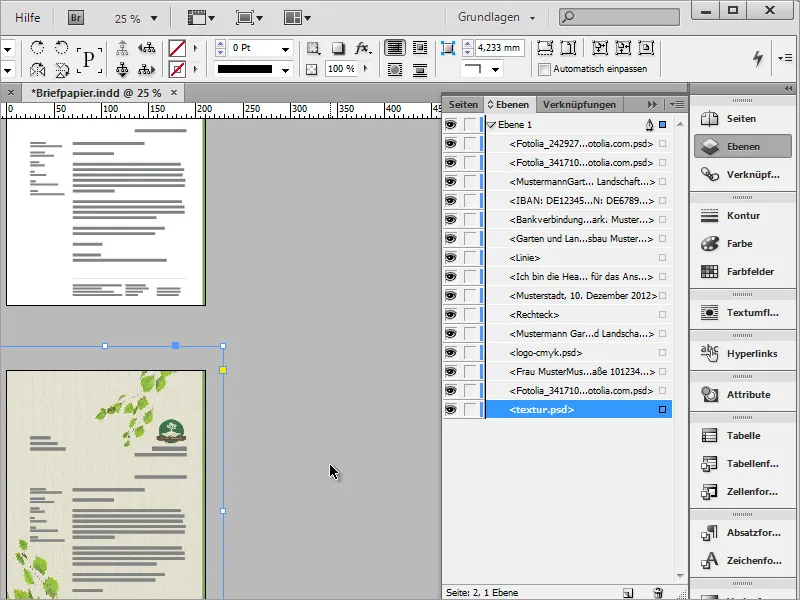
Task: Open Farbe panel from dock
Action: pos(742,243)
